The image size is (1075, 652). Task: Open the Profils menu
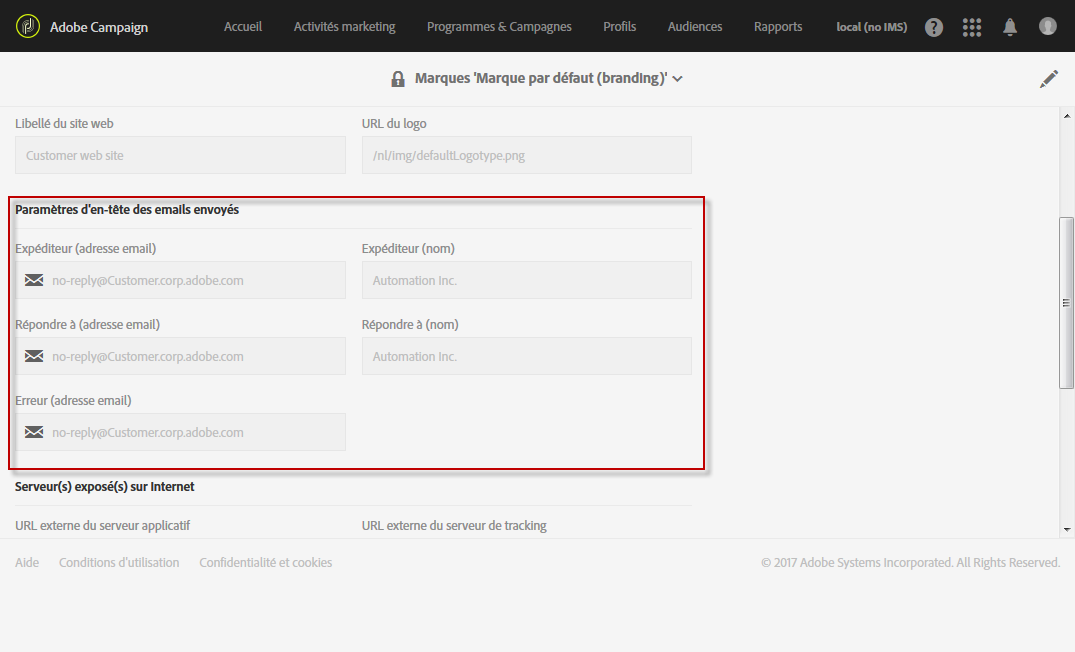pyautogui.click(x=620, y=27)
